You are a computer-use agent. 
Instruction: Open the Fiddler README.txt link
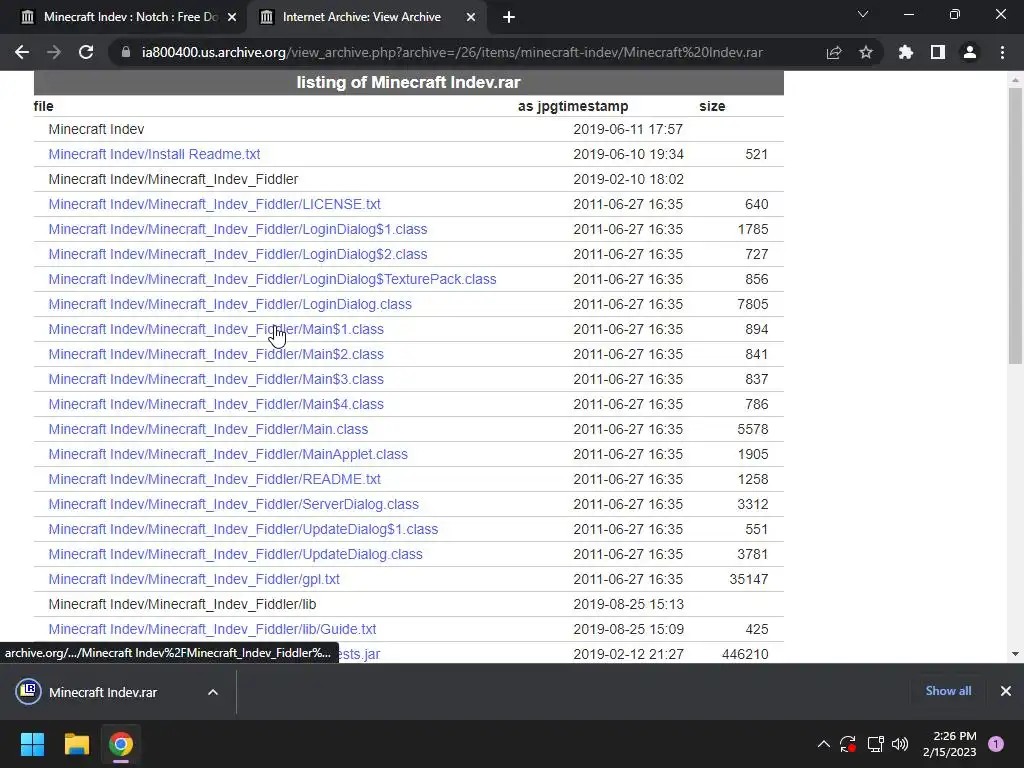tap(214, 479)
